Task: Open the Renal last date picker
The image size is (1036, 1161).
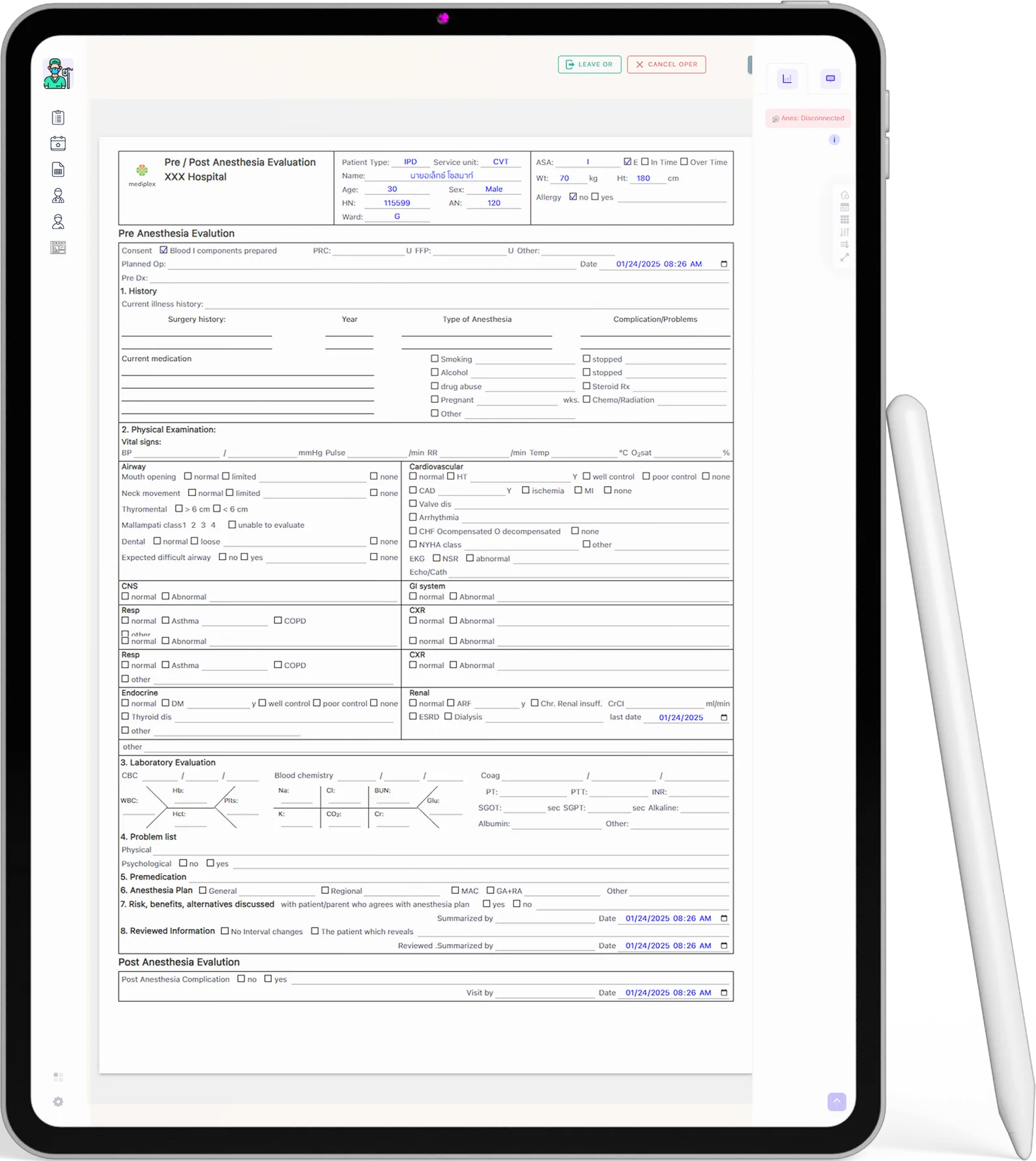Action: tap(723, 718)
